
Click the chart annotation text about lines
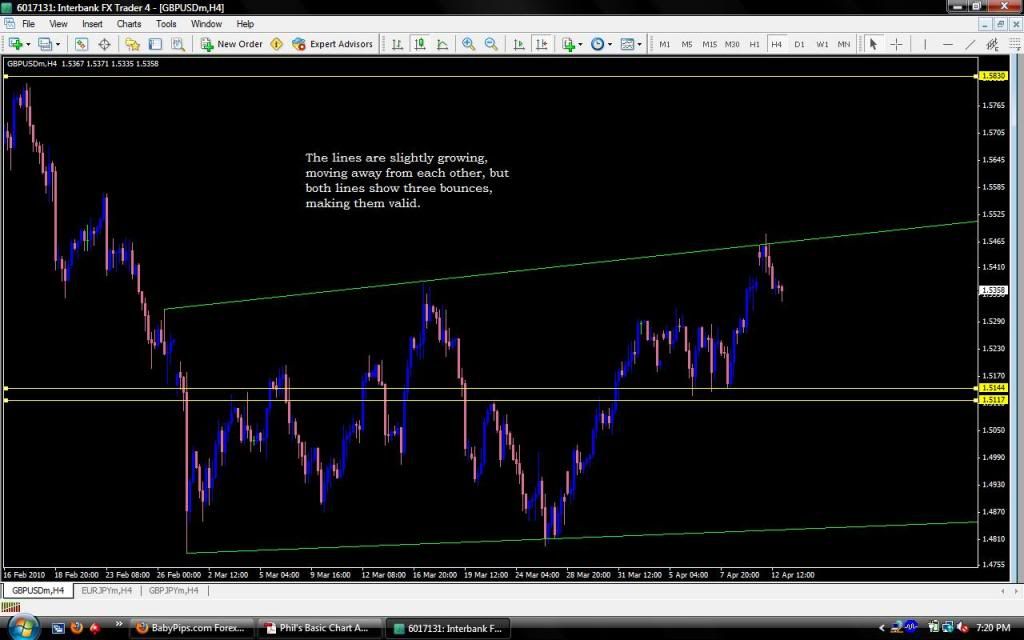click(407, 180)
